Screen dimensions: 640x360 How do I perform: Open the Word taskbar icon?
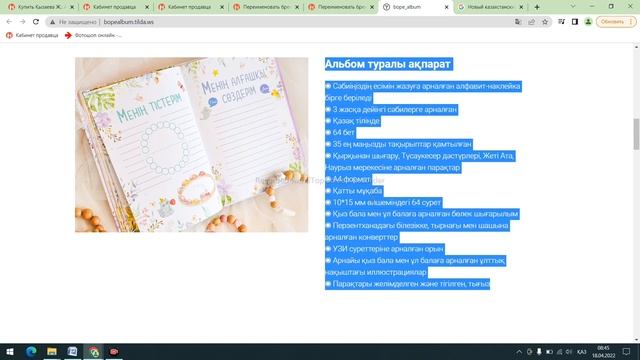point(73,351)
